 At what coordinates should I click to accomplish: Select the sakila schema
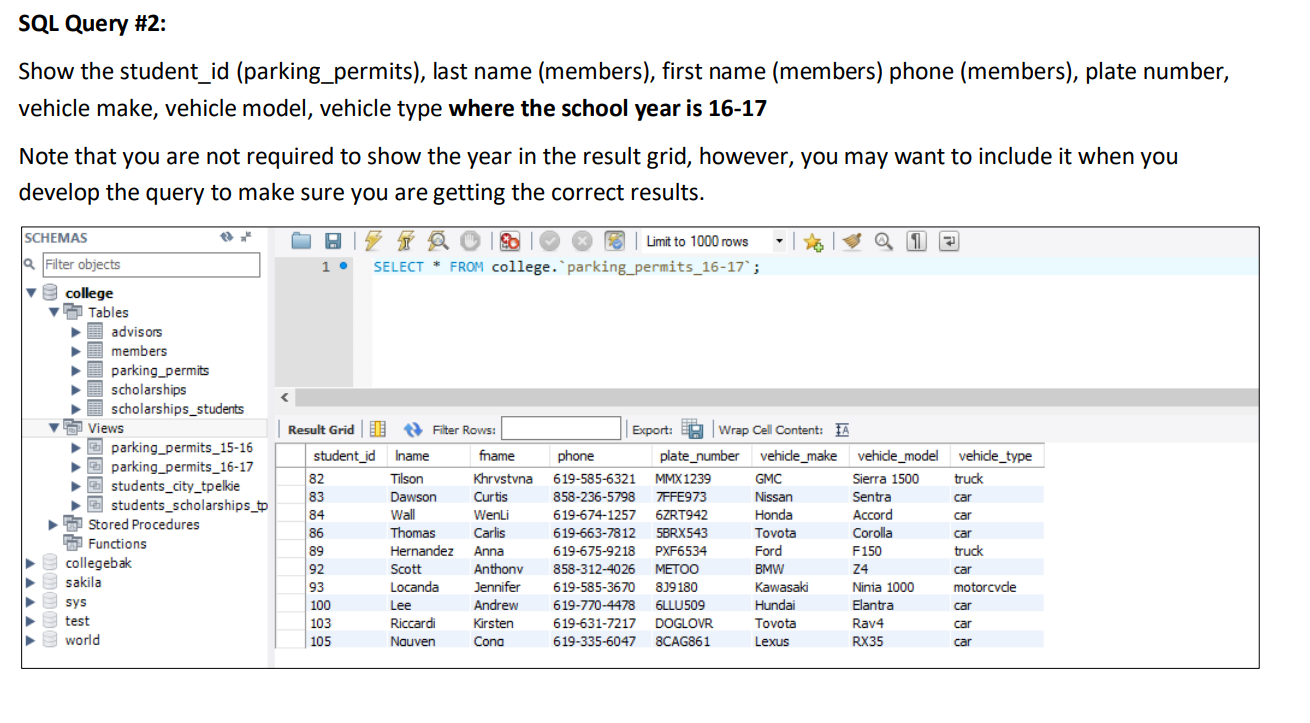[83, 582]
